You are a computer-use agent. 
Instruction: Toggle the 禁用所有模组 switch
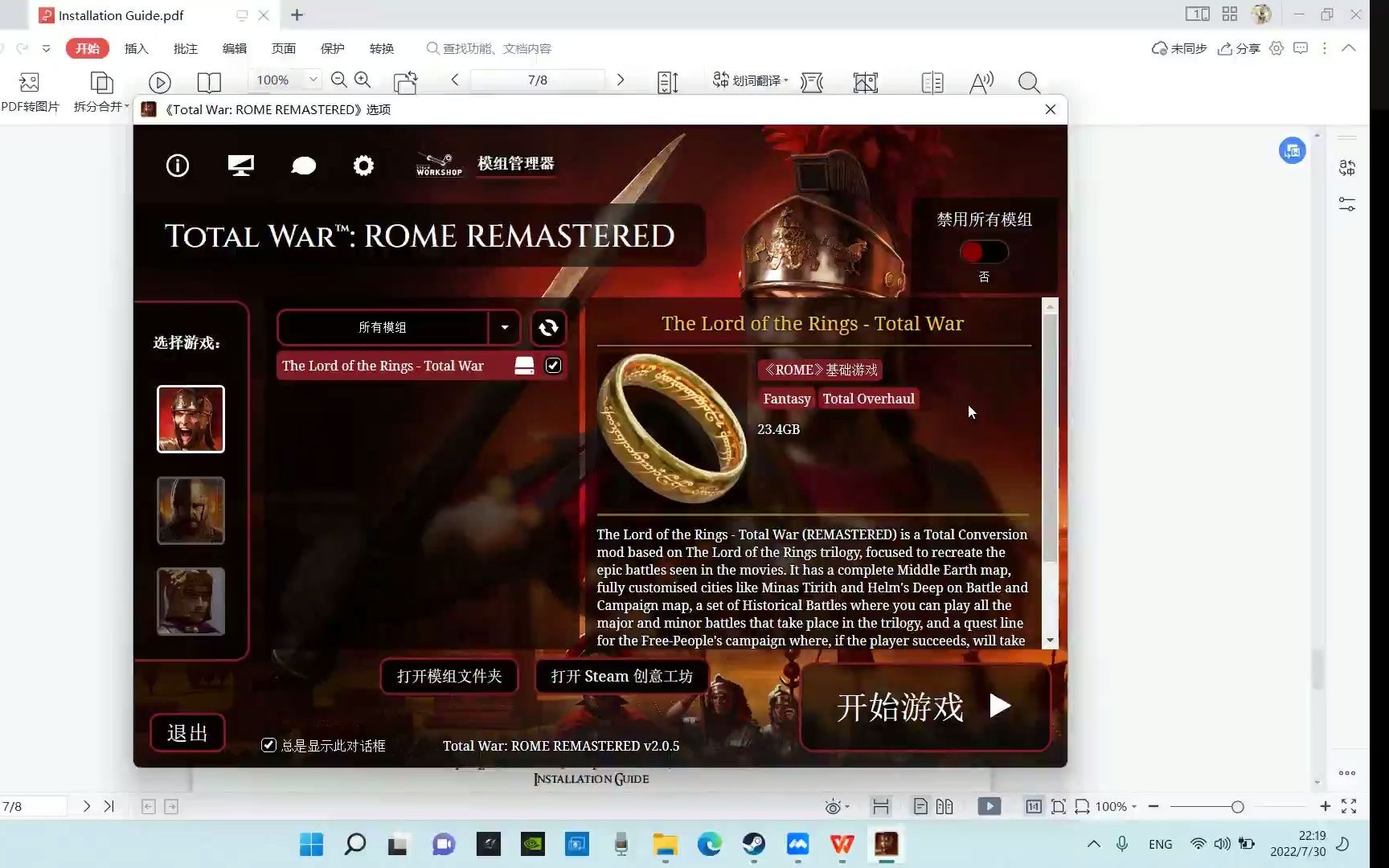(984, 252)
